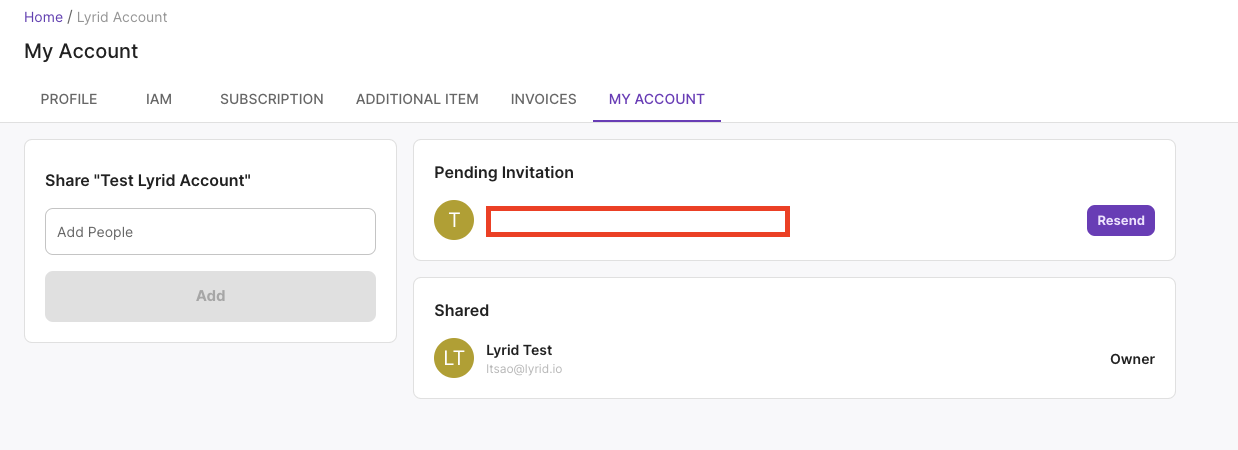Click the red-outlined pending invitee field
1238x450 pixels.
coord(638,221)
